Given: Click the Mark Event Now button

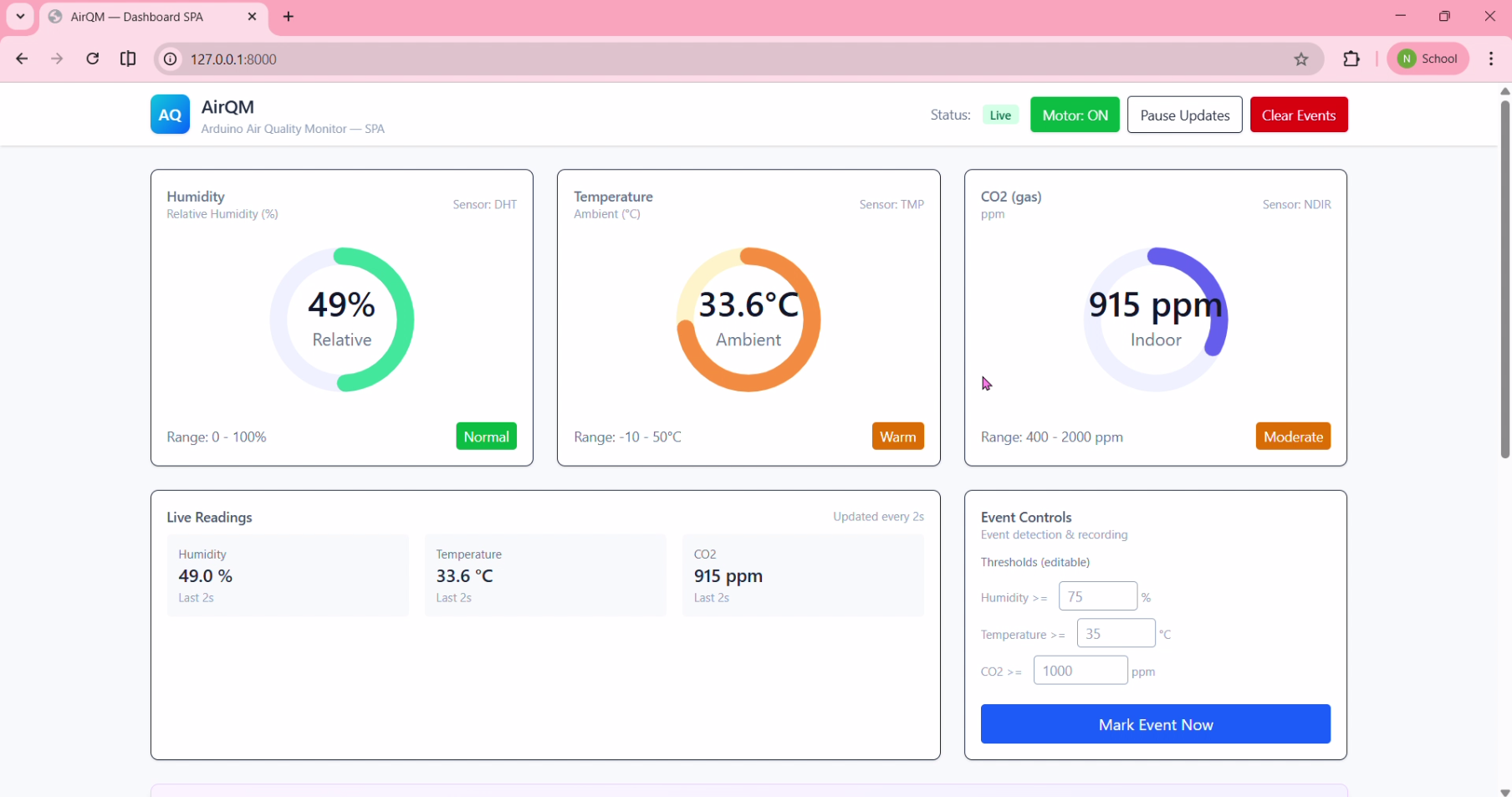Looking at the screenshot, I should click(1155, 724).
